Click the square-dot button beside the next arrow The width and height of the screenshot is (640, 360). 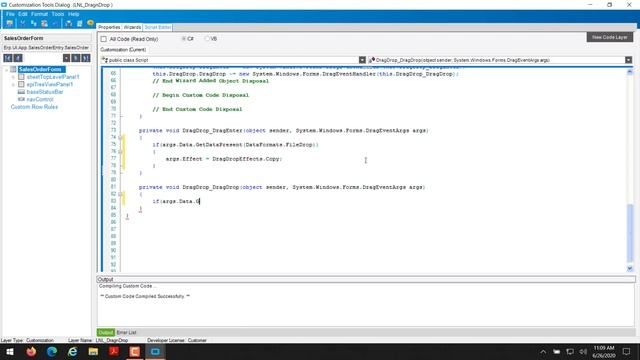[x=66, y=58]
